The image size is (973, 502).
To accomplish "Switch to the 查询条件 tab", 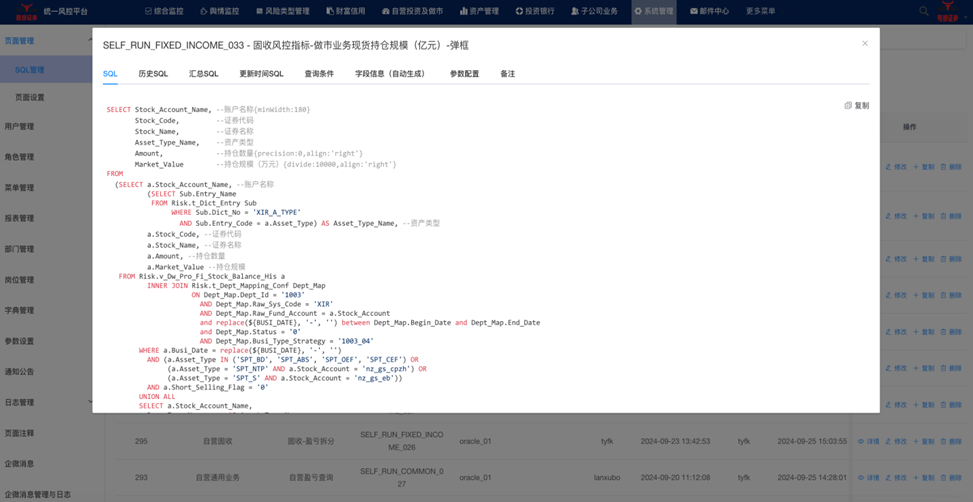I will (x=319, y=73).
